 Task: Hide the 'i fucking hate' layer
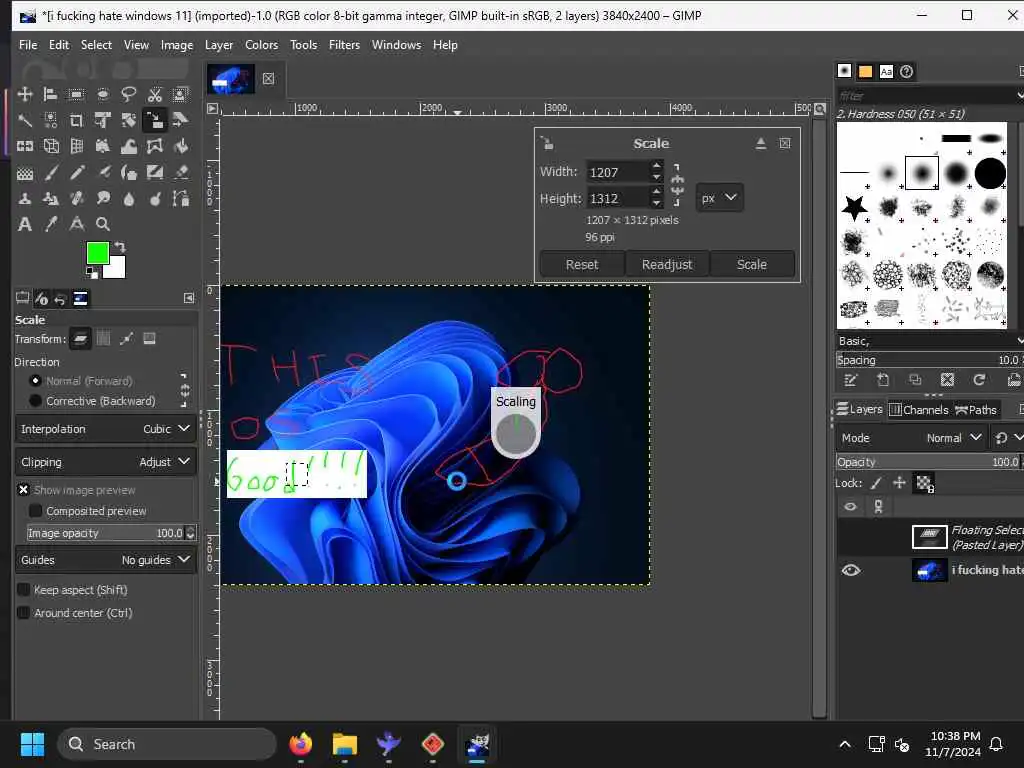click(850, 570)
